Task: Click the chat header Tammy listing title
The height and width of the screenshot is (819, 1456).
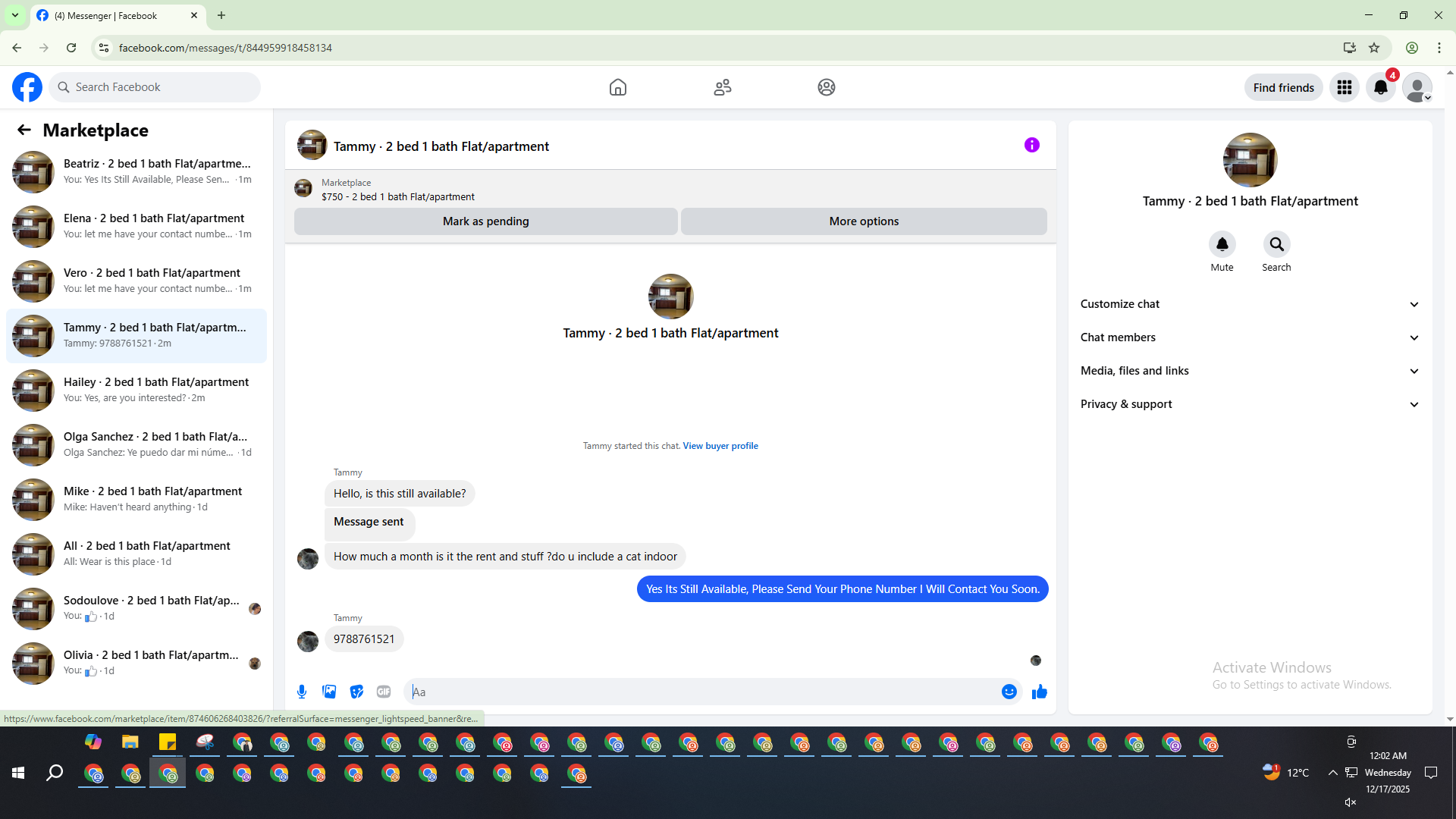Action: coord(441,146)
